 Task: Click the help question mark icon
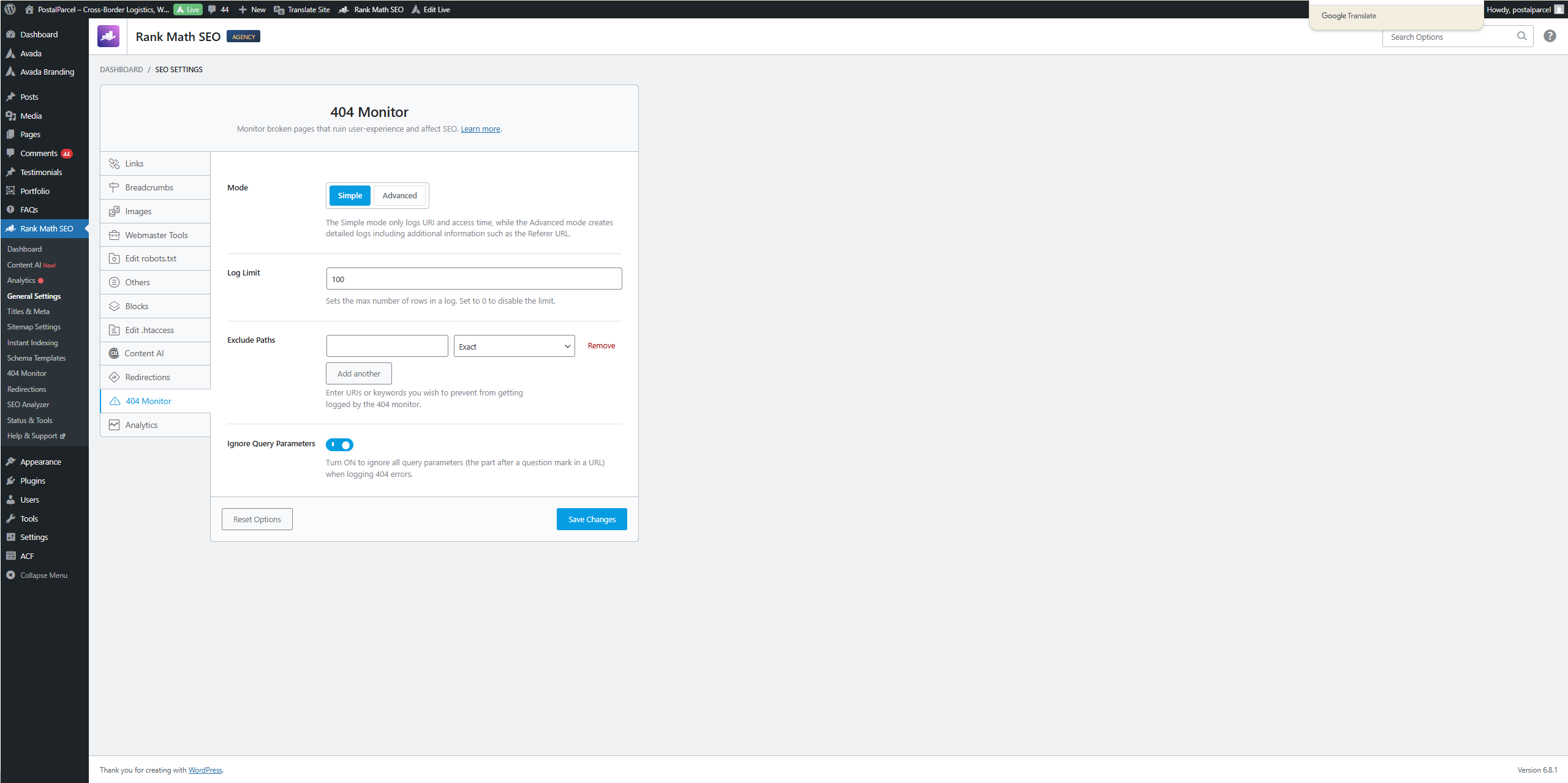(1549, 36)
